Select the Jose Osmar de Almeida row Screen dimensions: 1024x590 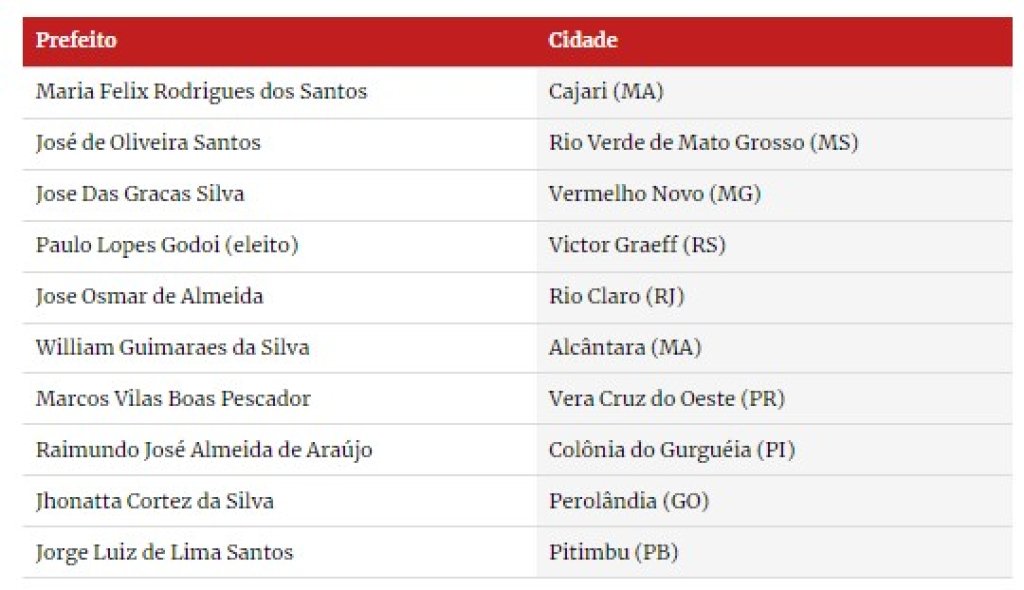[x=517, y=297]
